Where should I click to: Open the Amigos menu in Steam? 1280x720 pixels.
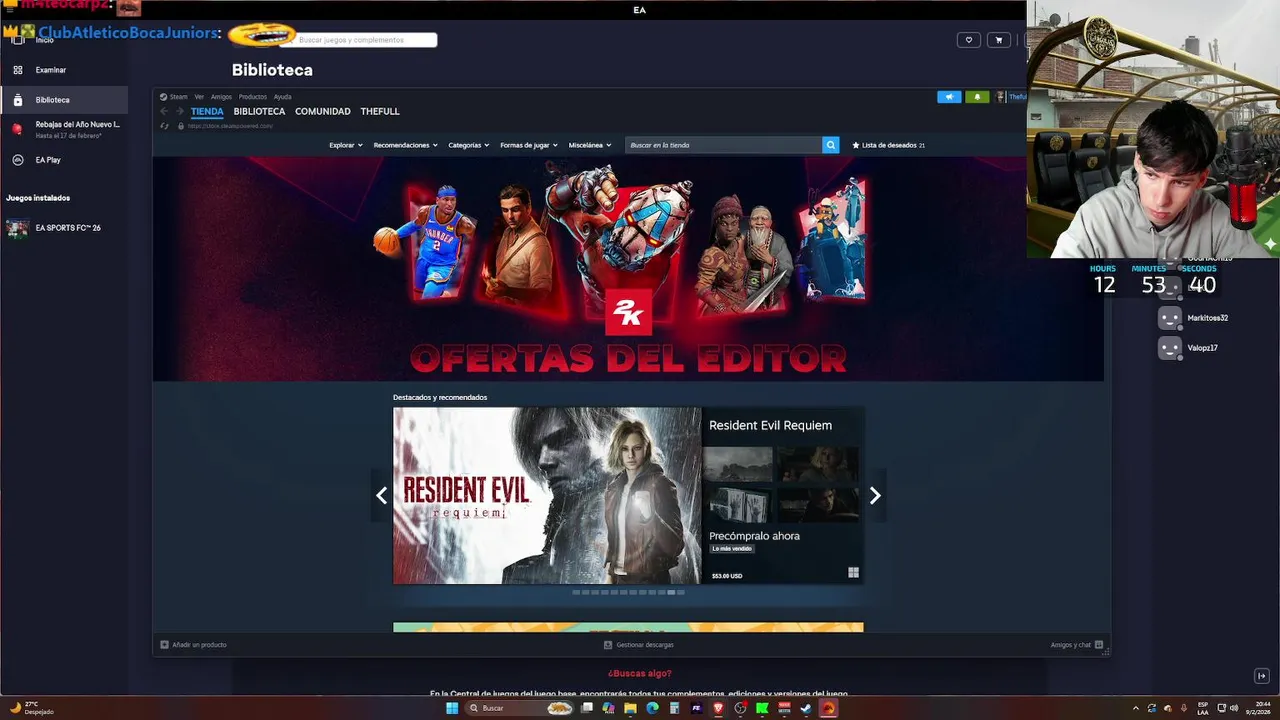221,97
